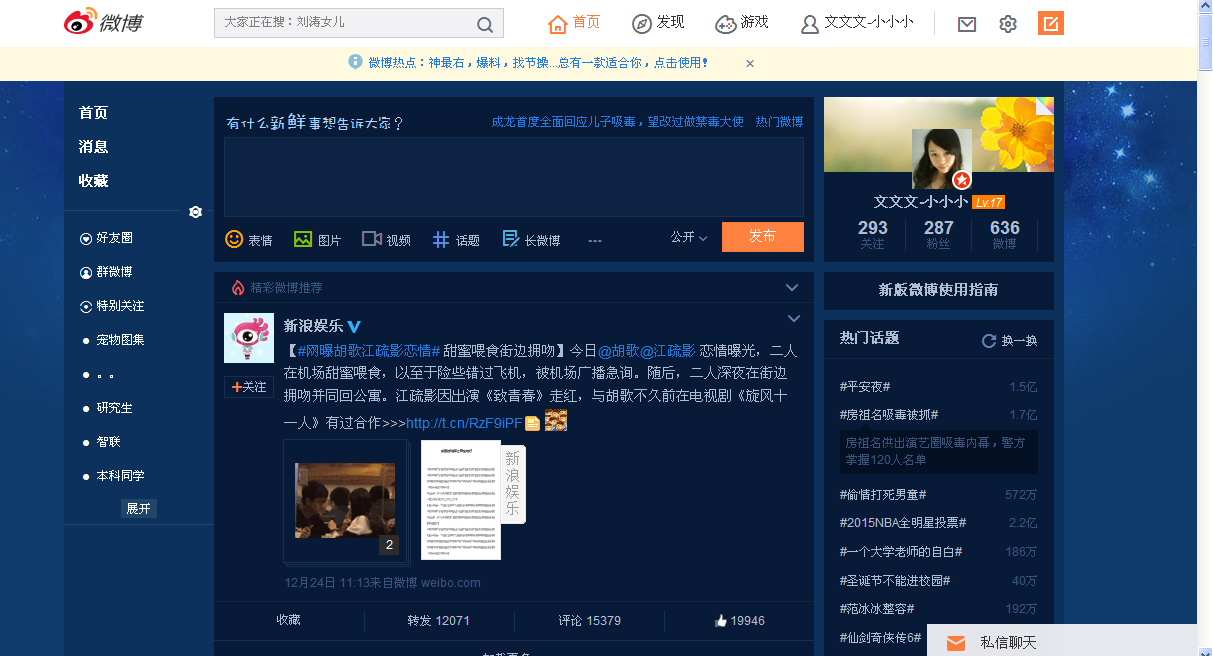
Task: Click 636 微博 count
Action: [x=1005, y=234]
